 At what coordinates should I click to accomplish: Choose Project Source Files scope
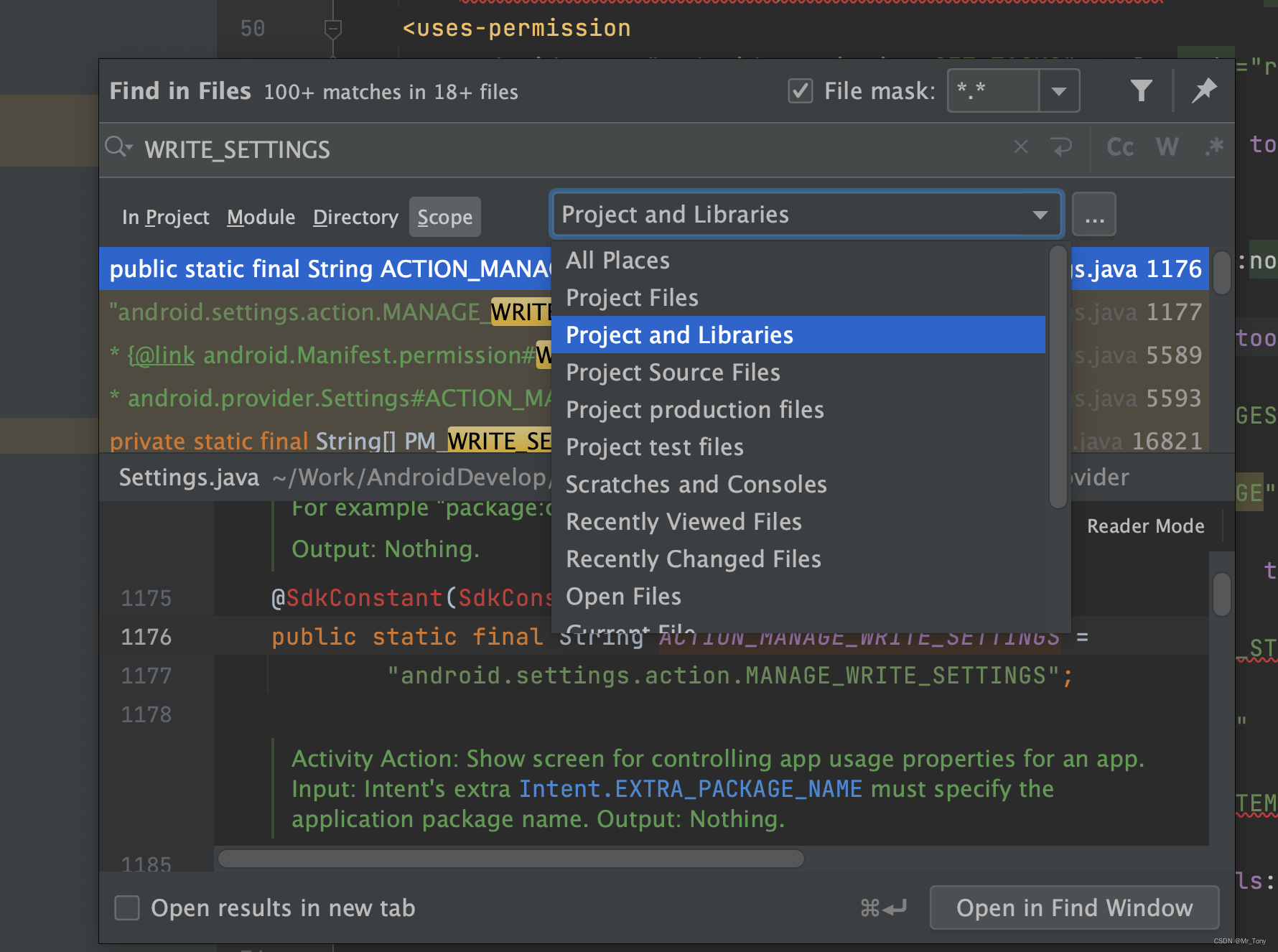coord(798,372)
